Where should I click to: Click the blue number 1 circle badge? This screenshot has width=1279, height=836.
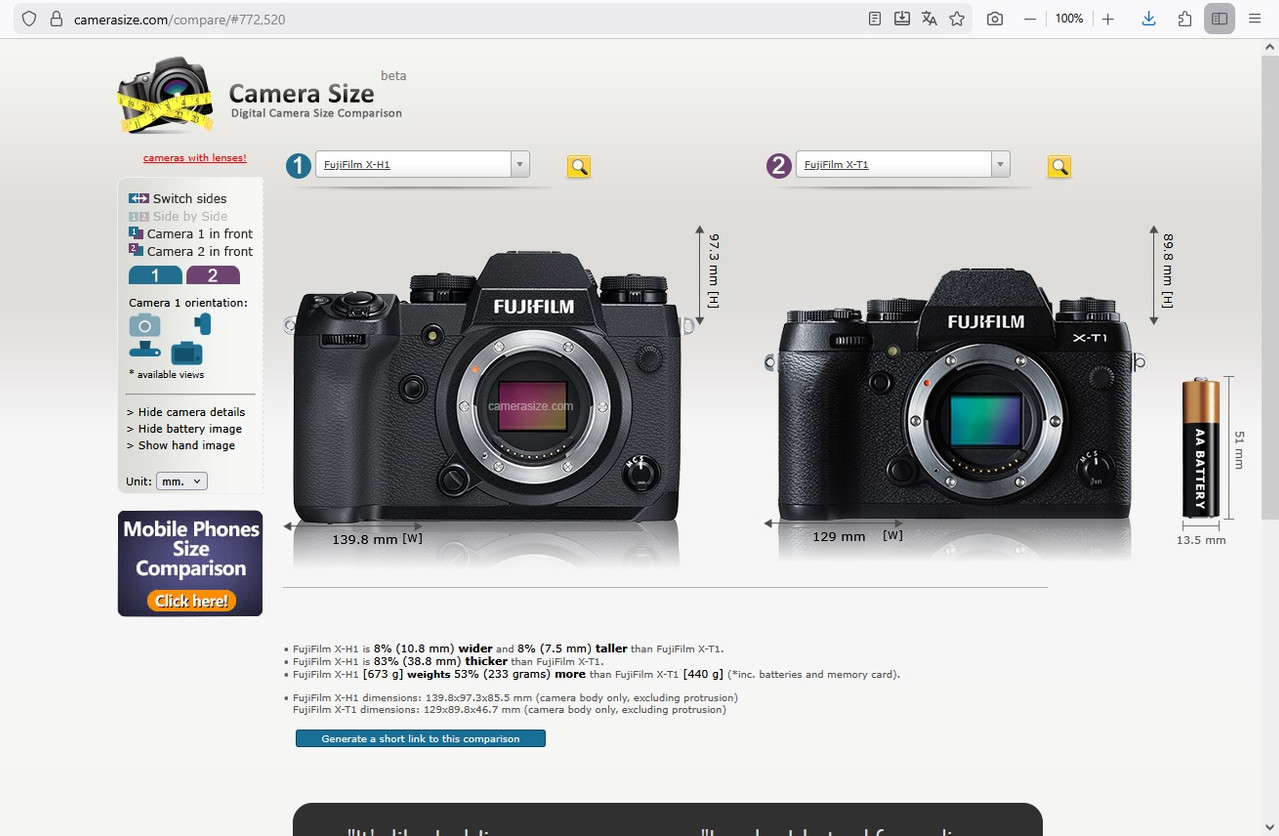(298, 165)
